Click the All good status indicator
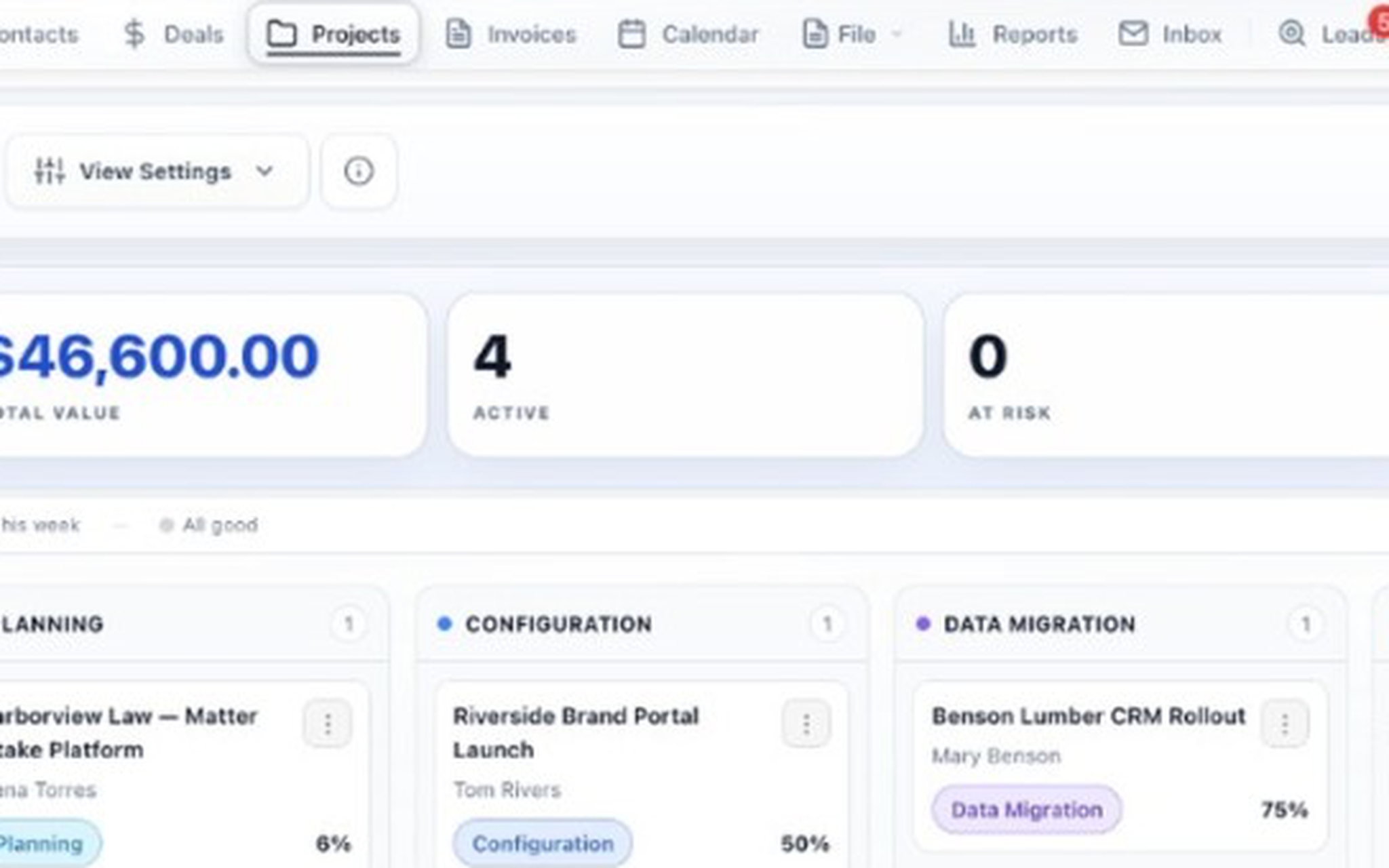The image size is (1389, 868). [x=209, y=525]
